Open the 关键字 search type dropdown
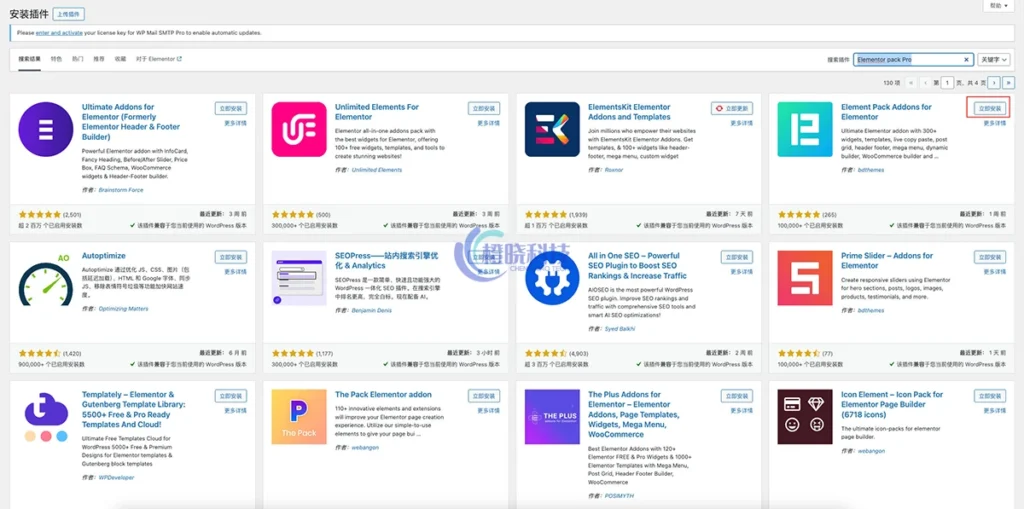The image size is (1024, 509). click(x=988, y=60)
